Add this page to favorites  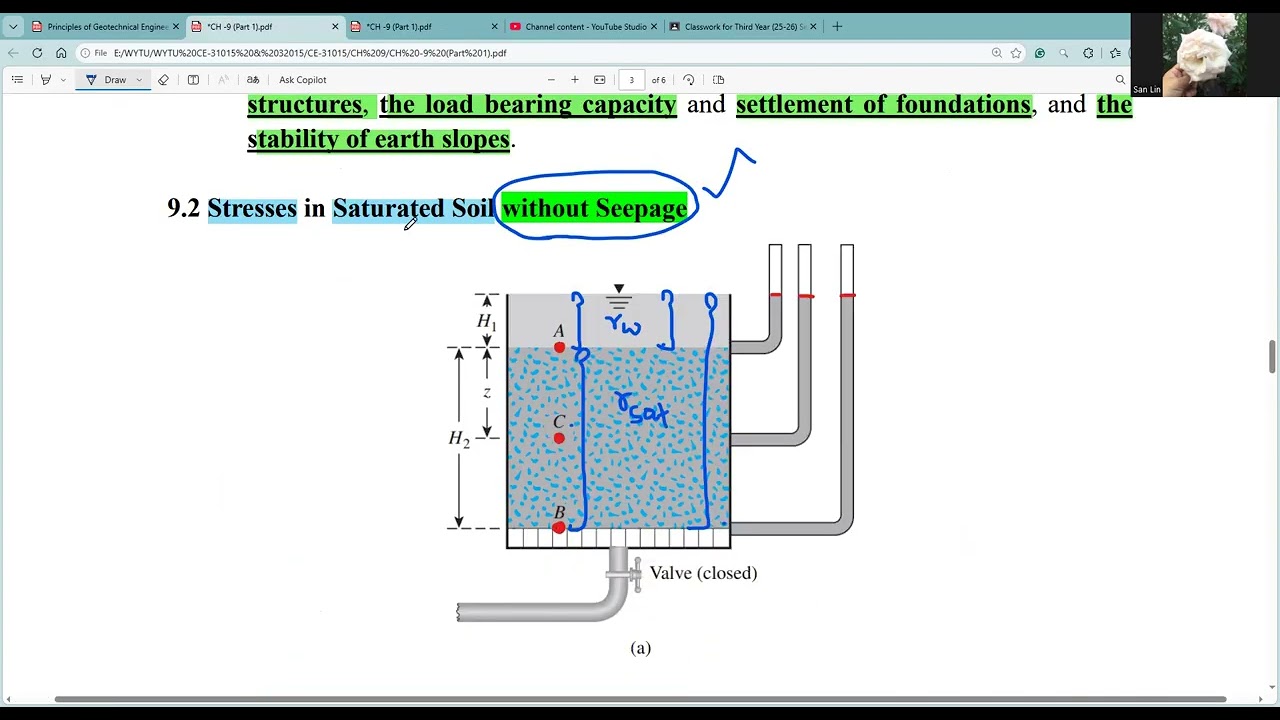pyautogui.click(x=1016, y=53)
